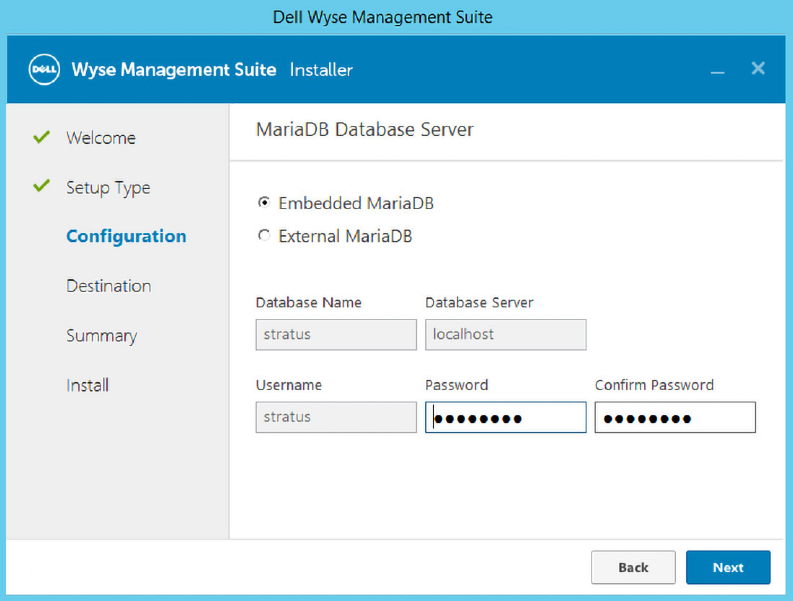Jump to the Destination step
The image size is (793, 601).
click(109, 286)
